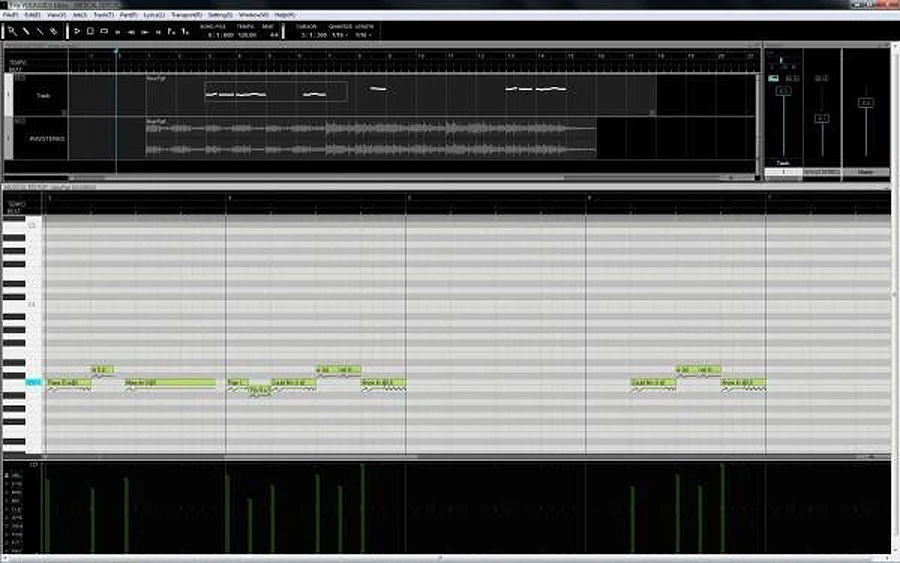This screenshot has height=563, width=900.
Task: Select the arrow pointer tool in toolbar
Action: 12,31
